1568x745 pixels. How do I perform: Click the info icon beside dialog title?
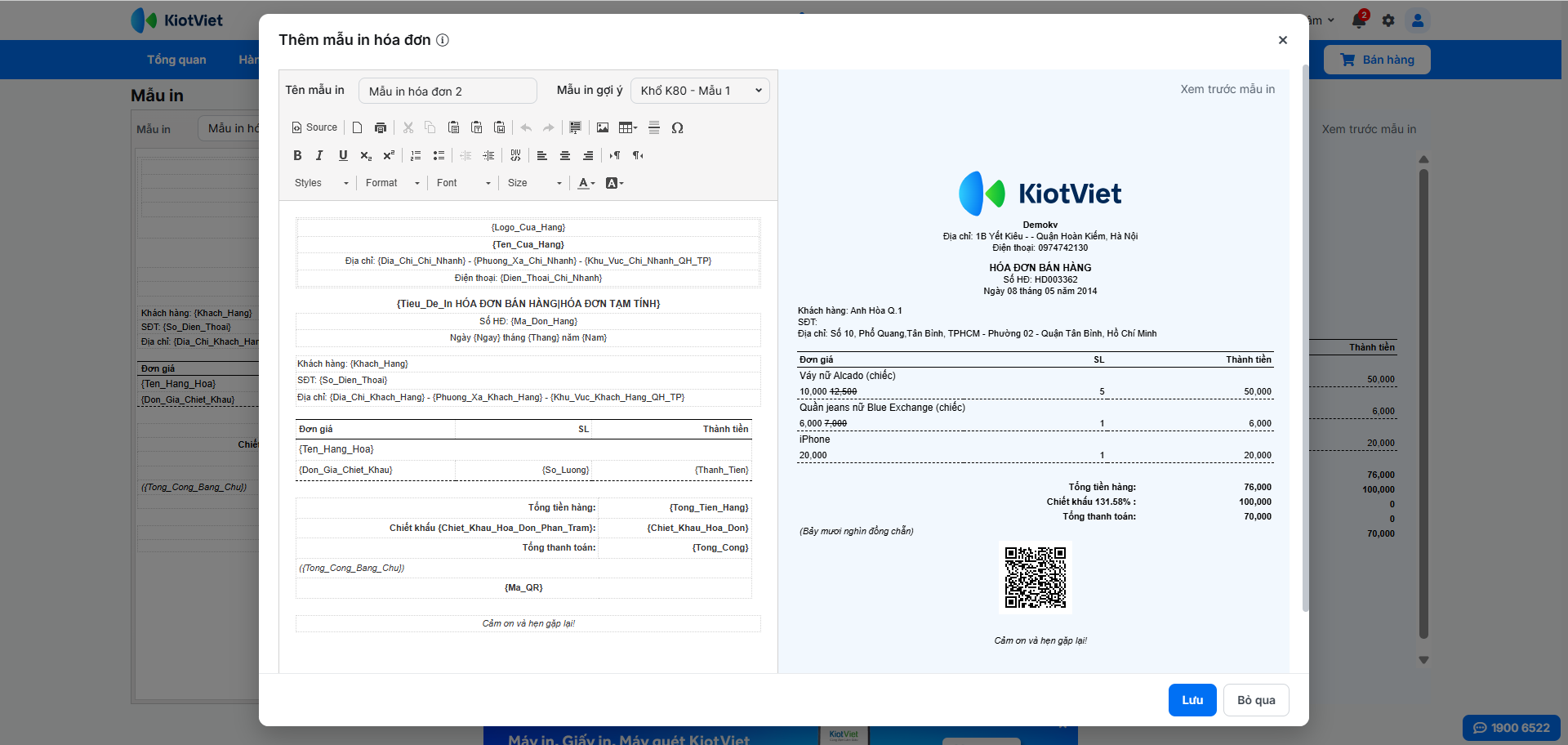pos(443,40)
